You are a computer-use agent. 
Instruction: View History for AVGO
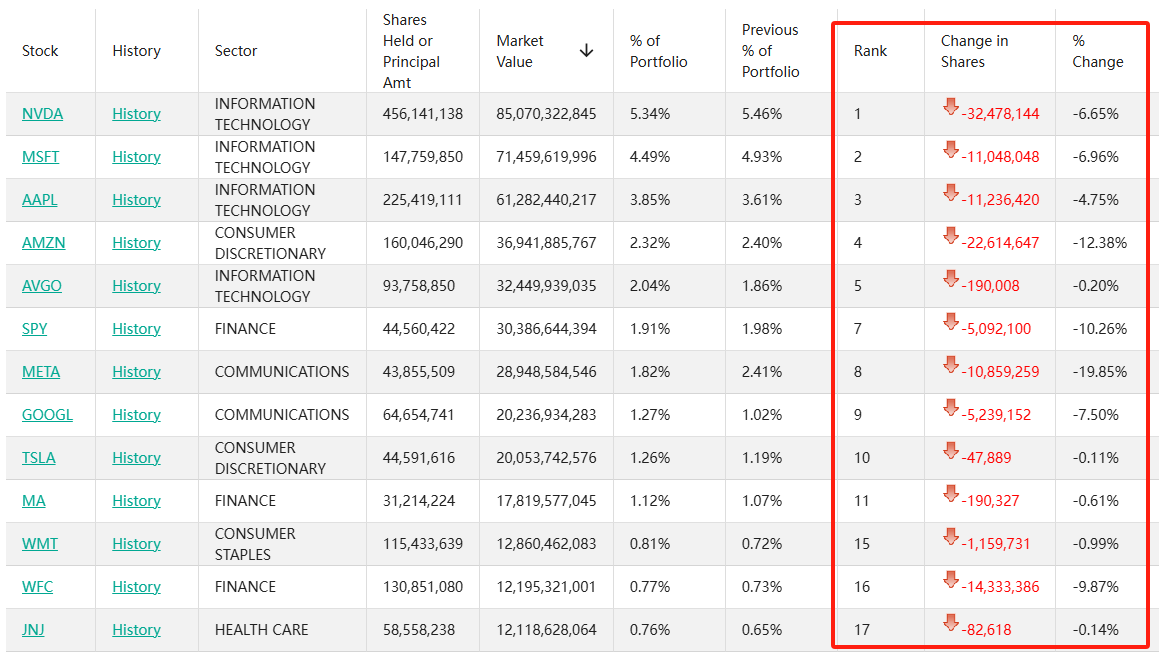click(136, 286)
